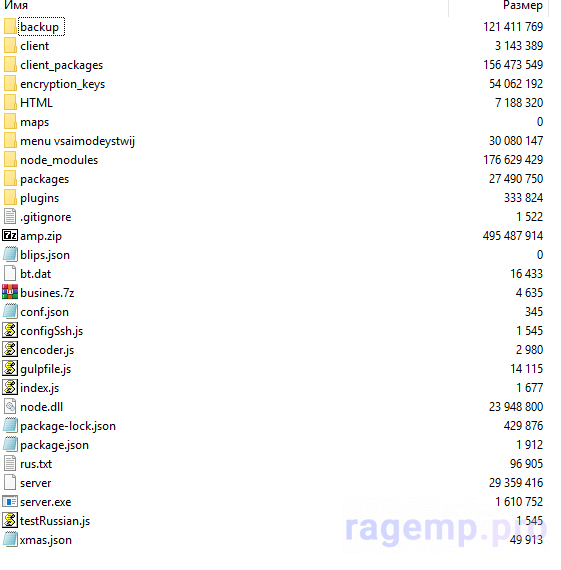Sort by the Имя column header

click(x=16, y=5)
